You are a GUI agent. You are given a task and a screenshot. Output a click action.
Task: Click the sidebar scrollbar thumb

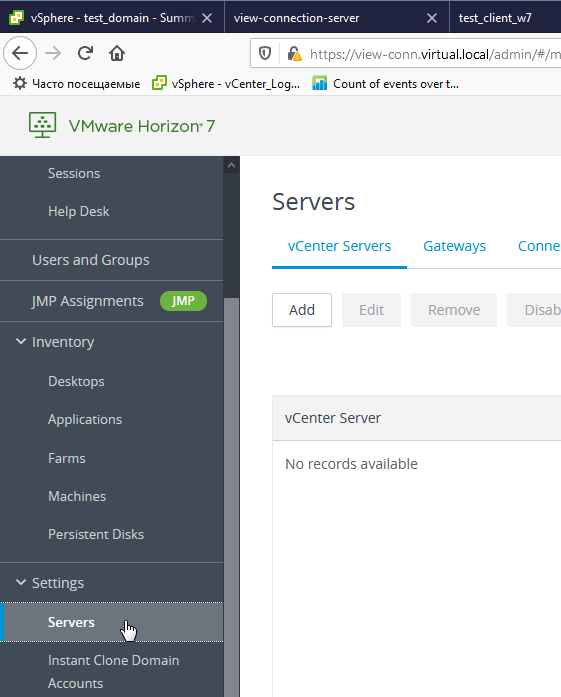(x=231, y=497)
